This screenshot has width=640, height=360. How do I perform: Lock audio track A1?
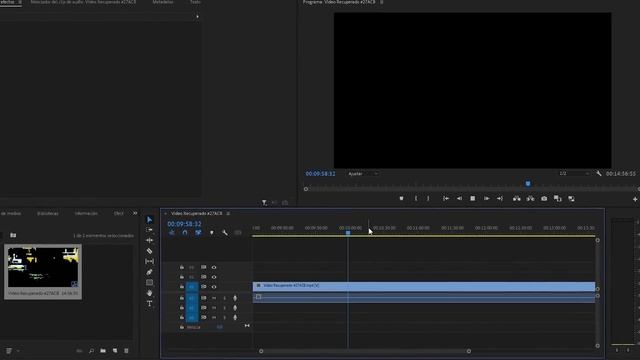[182, 298]
